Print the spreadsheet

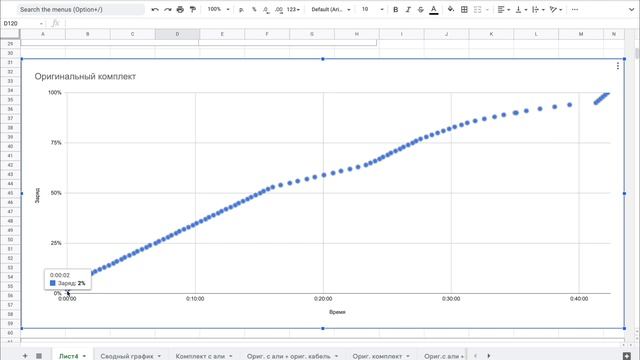(180, 9)
